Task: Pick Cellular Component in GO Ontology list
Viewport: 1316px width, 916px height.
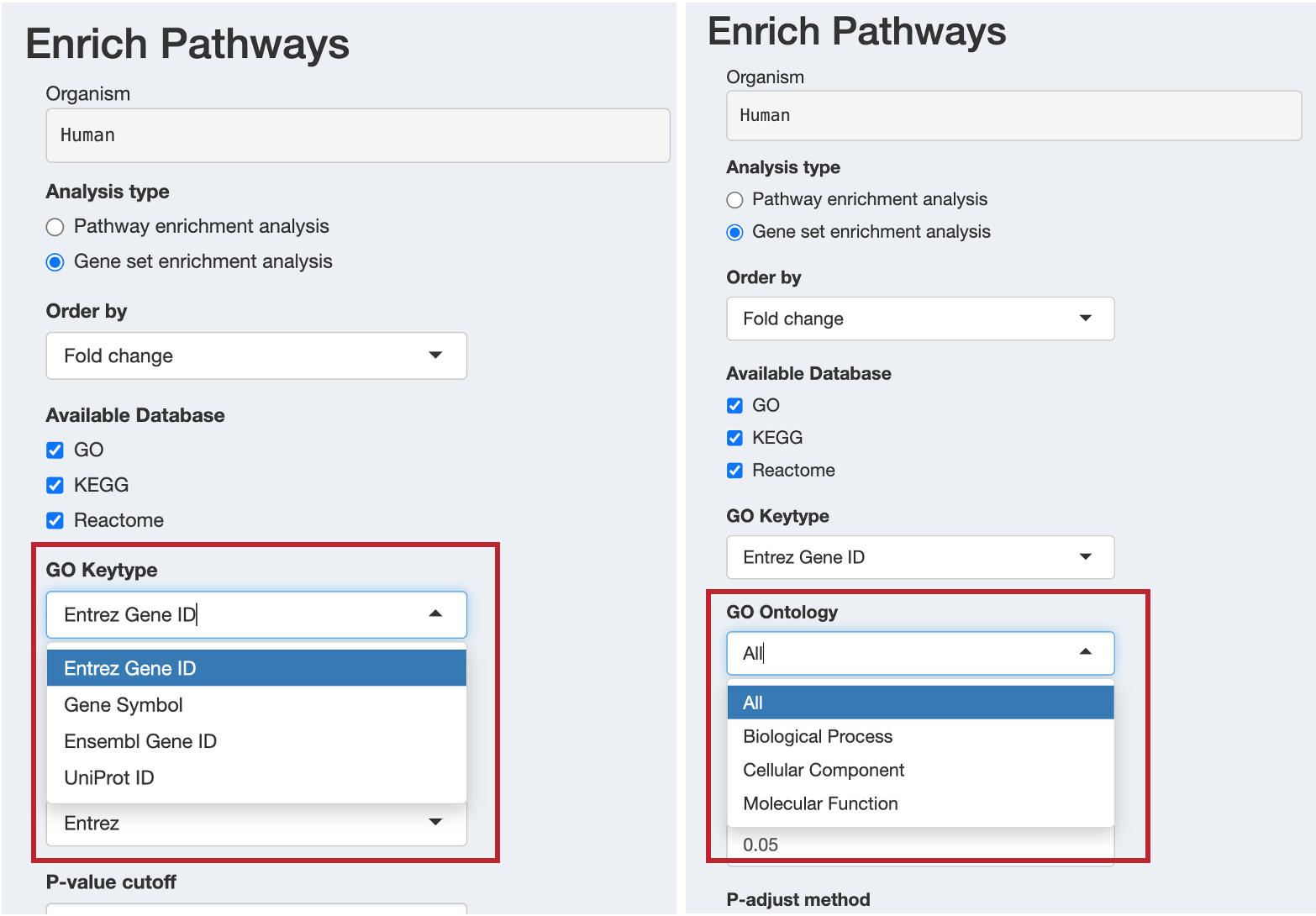Action: click(920, 770)
